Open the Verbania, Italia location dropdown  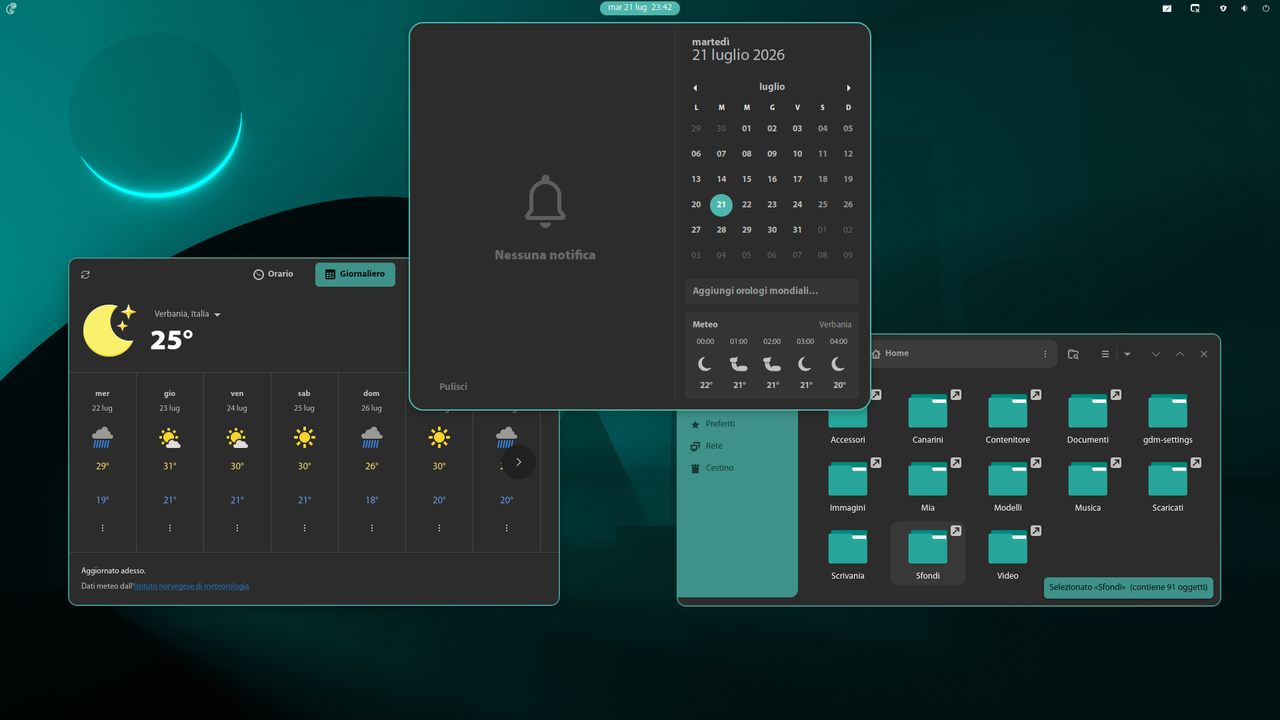(188, 314)
